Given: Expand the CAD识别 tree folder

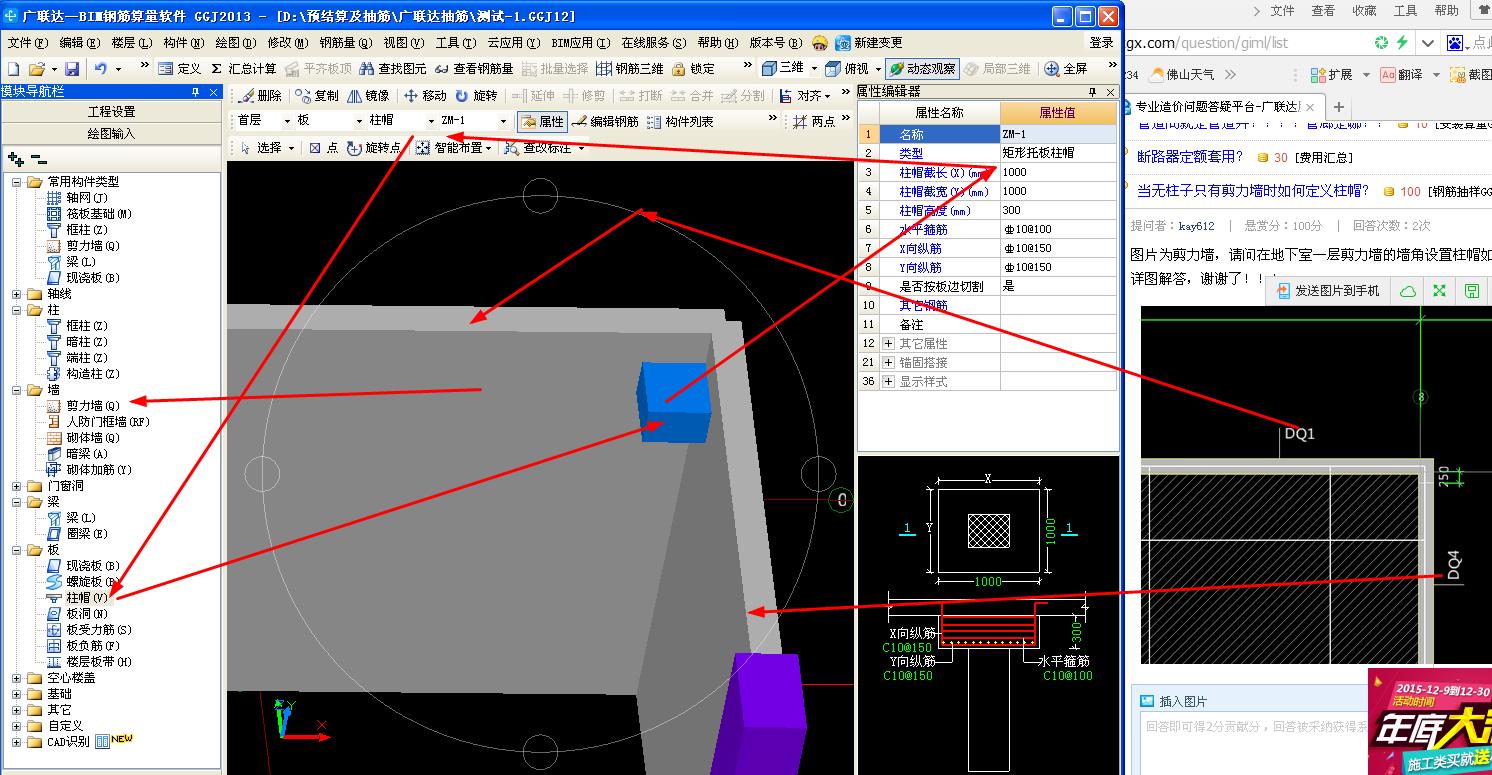Looking at the screenshot, I should point(17,742).
